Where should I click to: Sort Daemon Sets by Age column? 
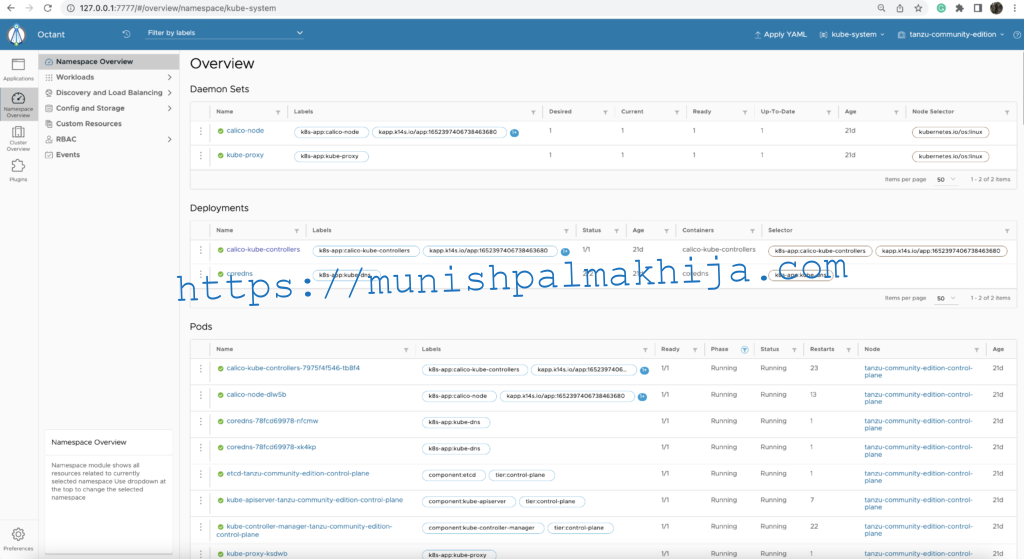(850, 112)
